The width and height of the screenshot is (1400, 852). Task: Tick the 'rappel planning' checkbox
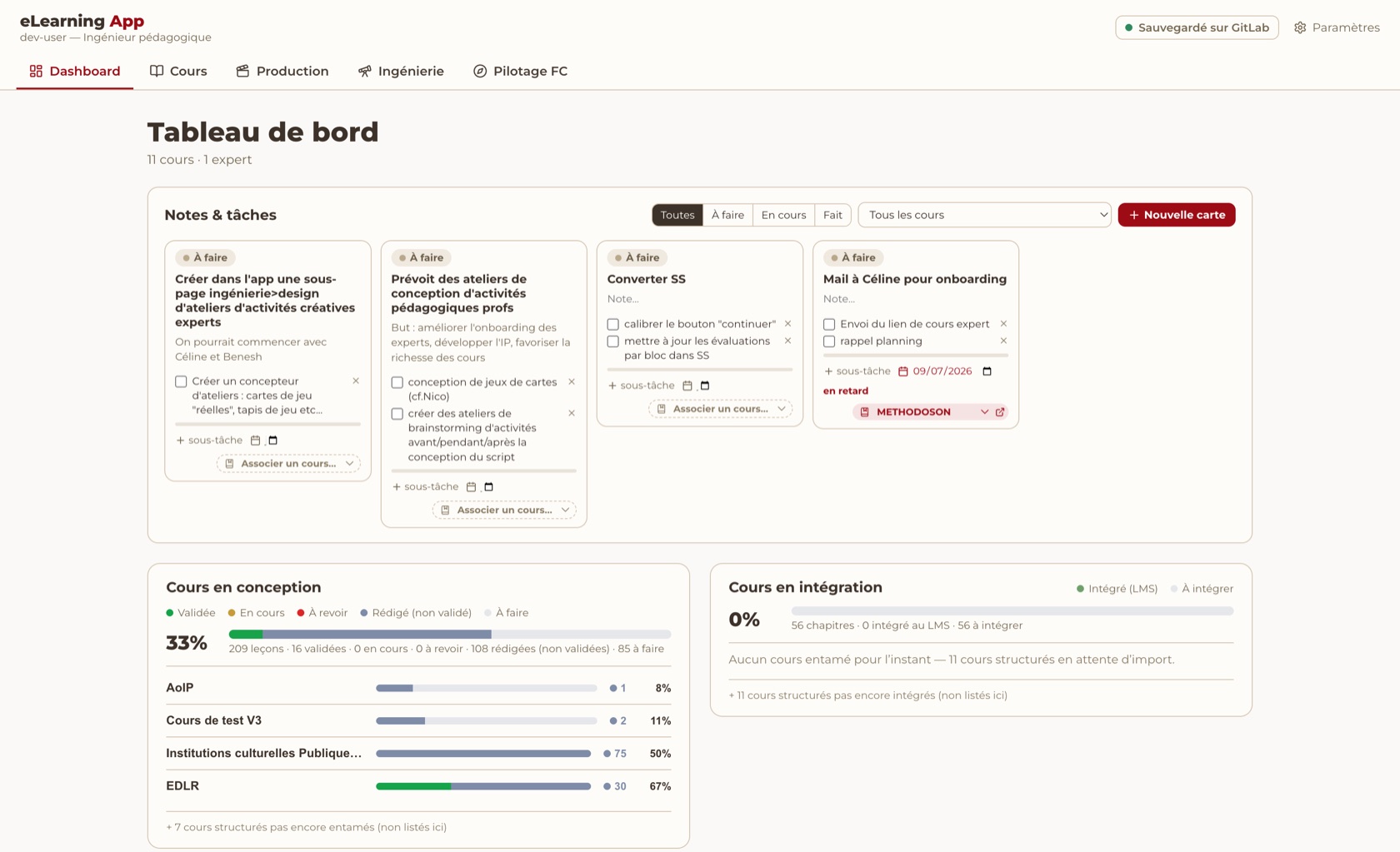829,341
